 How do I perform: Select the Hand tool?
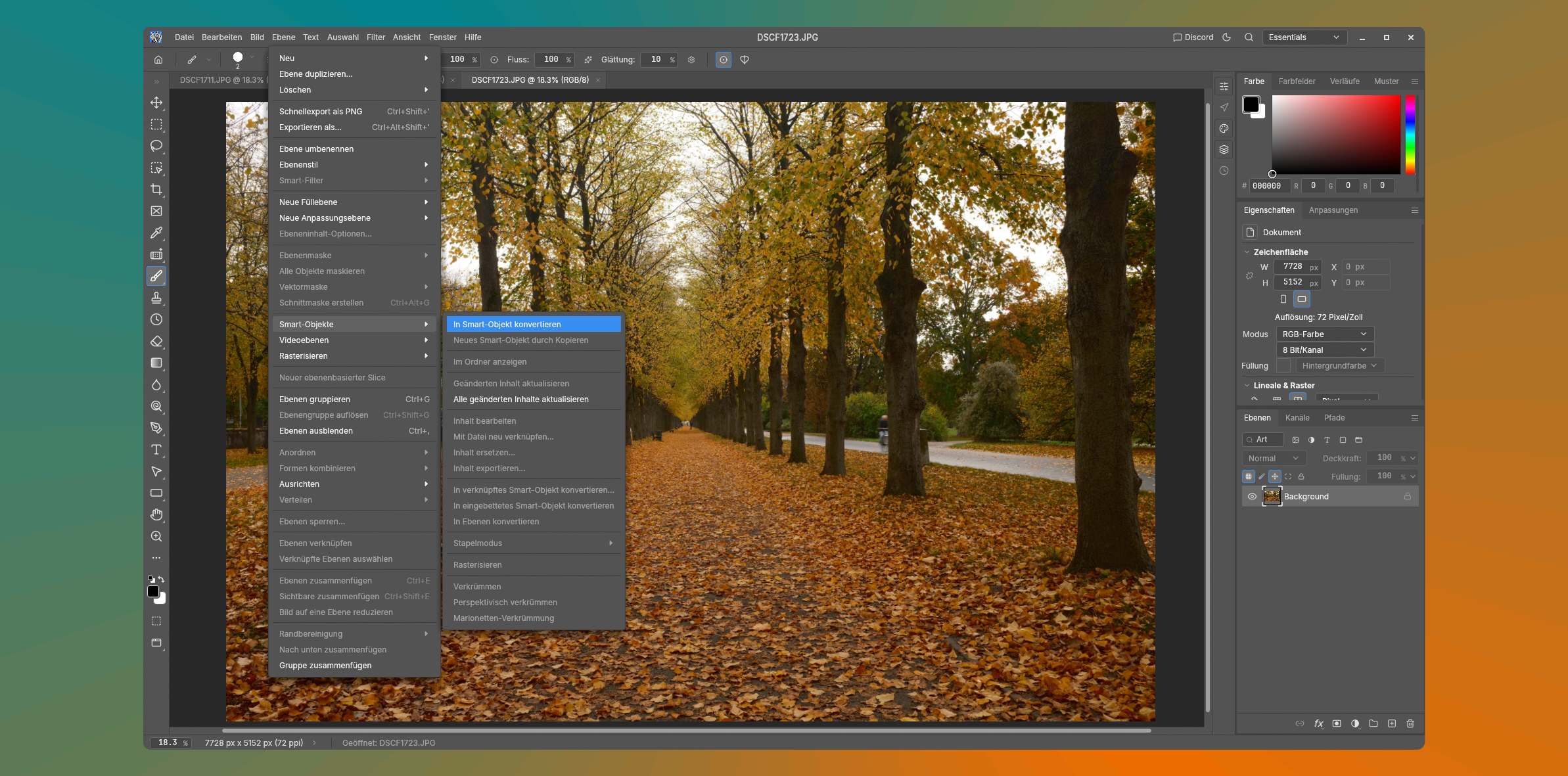point(156,514)
